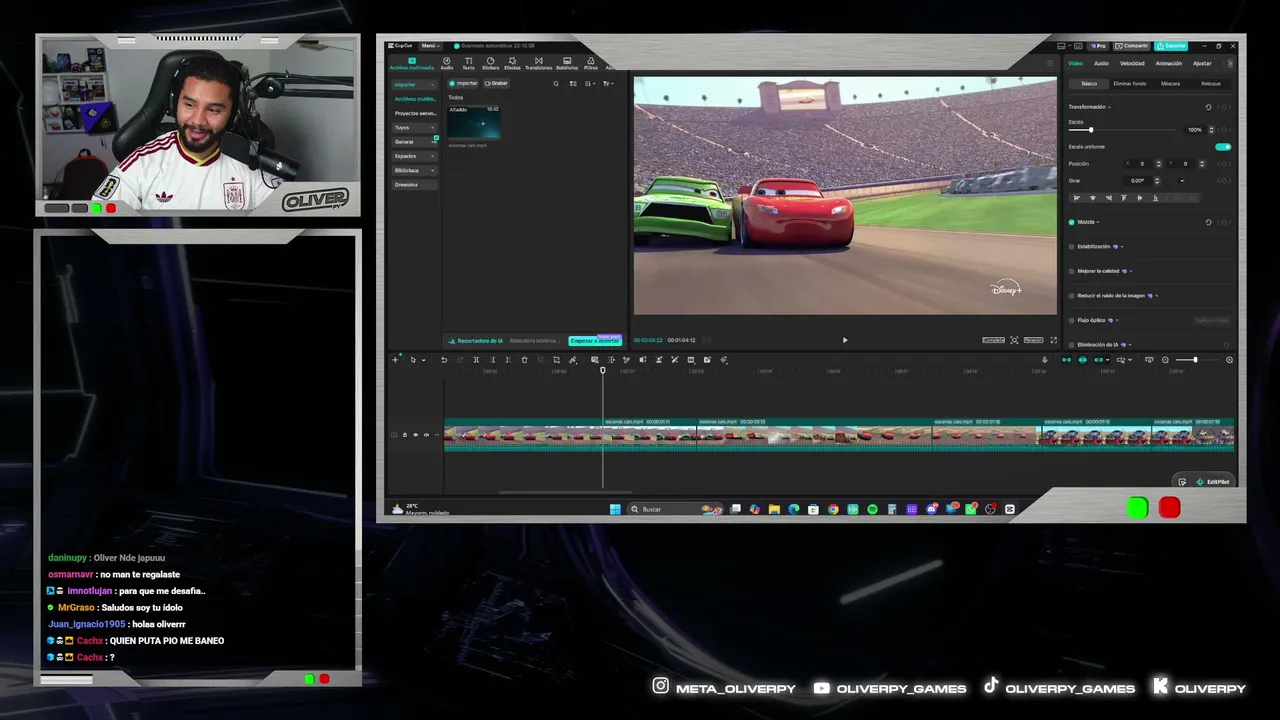Switch to the Audio properties tab
The image size is (1280, 720).
pos(1101,63)
